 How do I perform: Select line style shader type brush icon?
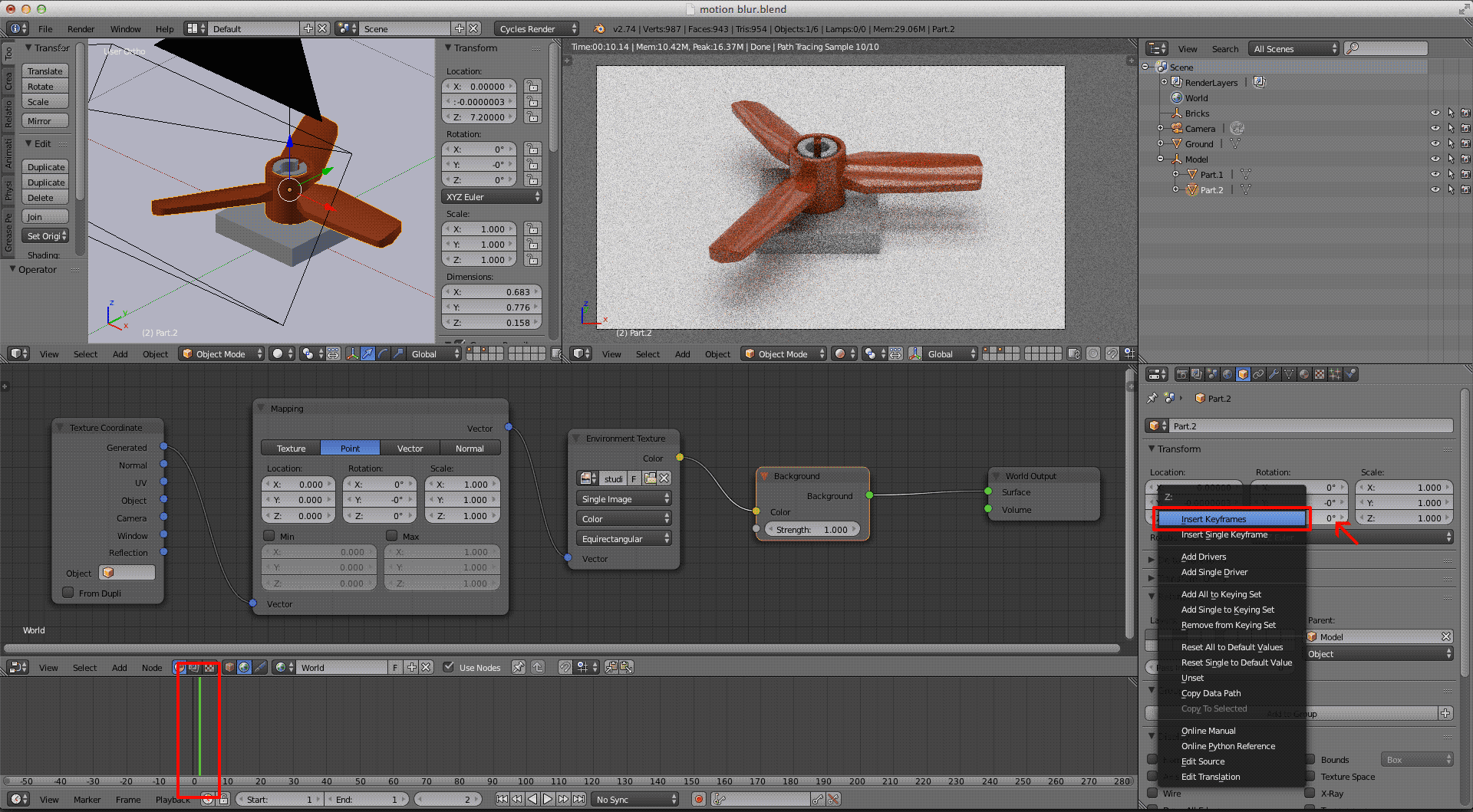(x=260, y=667)
